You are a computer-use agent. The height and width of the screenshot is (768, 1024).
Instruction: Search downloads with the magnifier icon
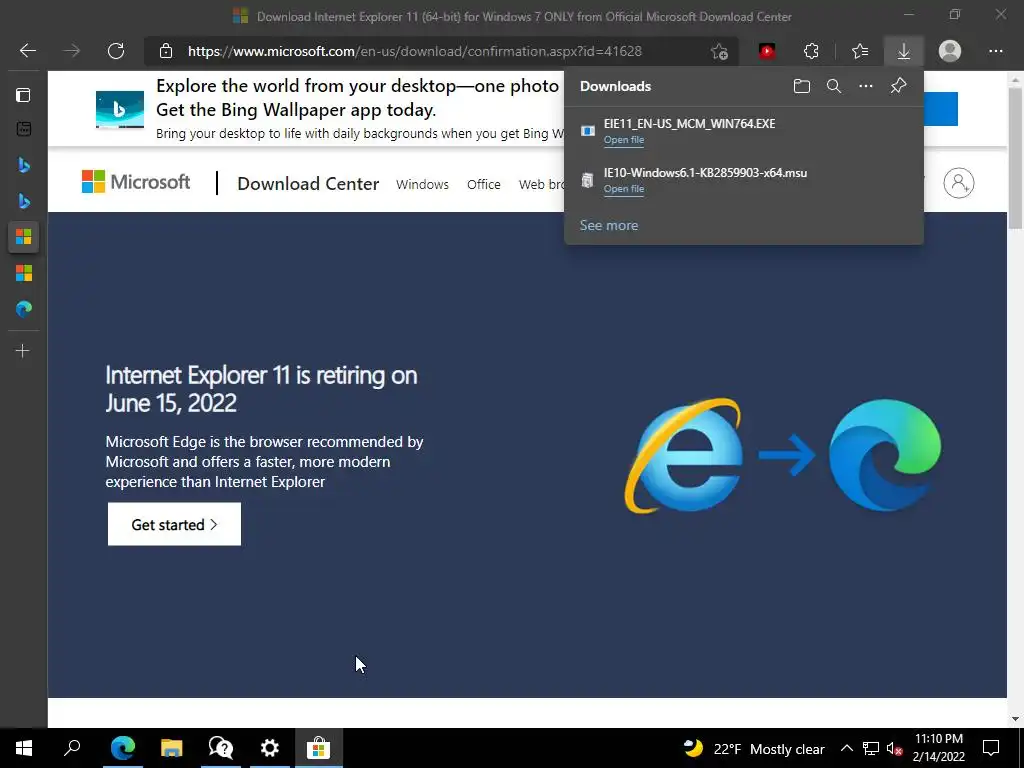tap(834, 86)
